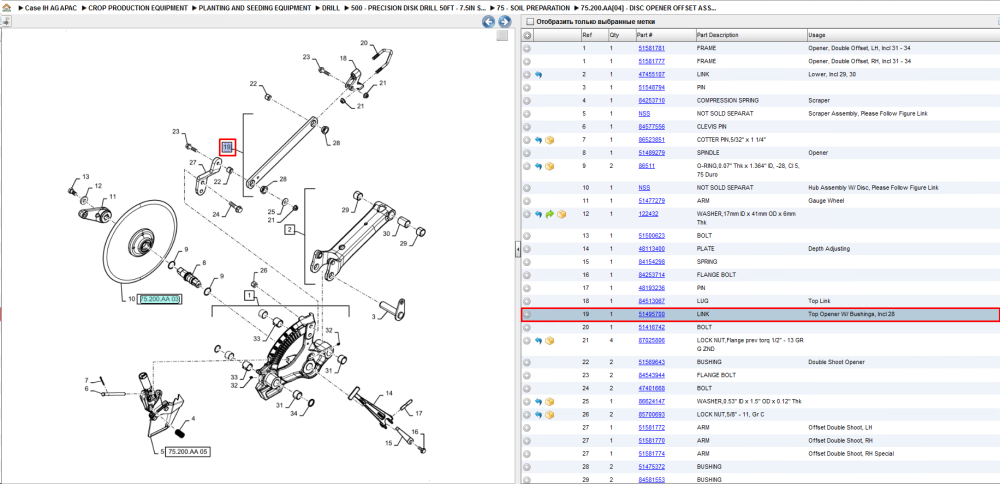
Task: Click the blue arrow icon on WASHER 86624147 row
Action: tap(538, 402)
